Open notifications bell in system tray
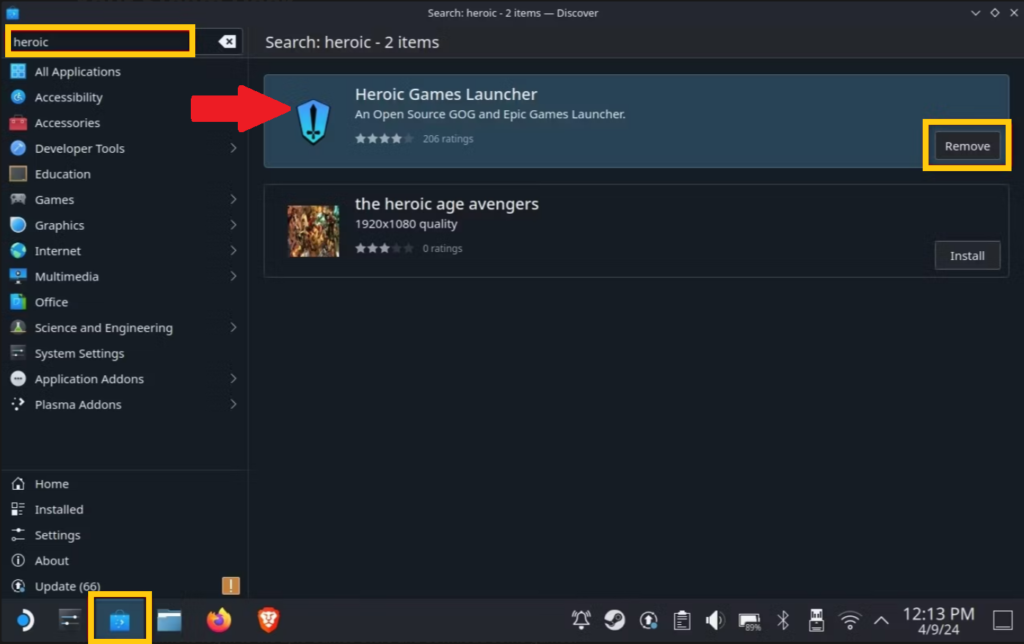 [581, 620]
